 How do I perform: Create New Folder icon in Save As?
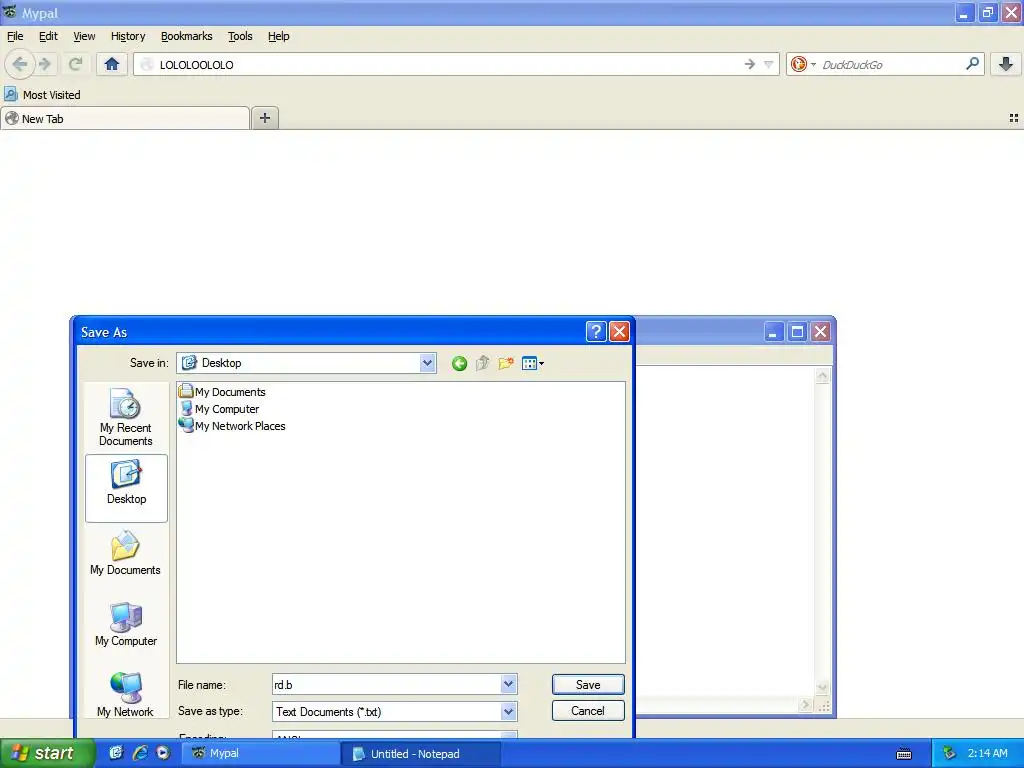coord(506,363)
